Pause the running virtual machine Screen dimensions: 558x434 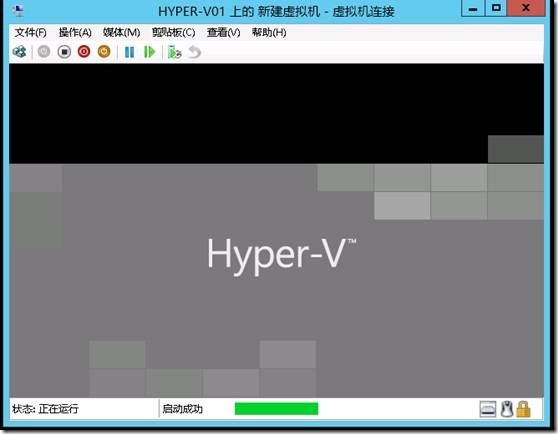pos(130,52)
